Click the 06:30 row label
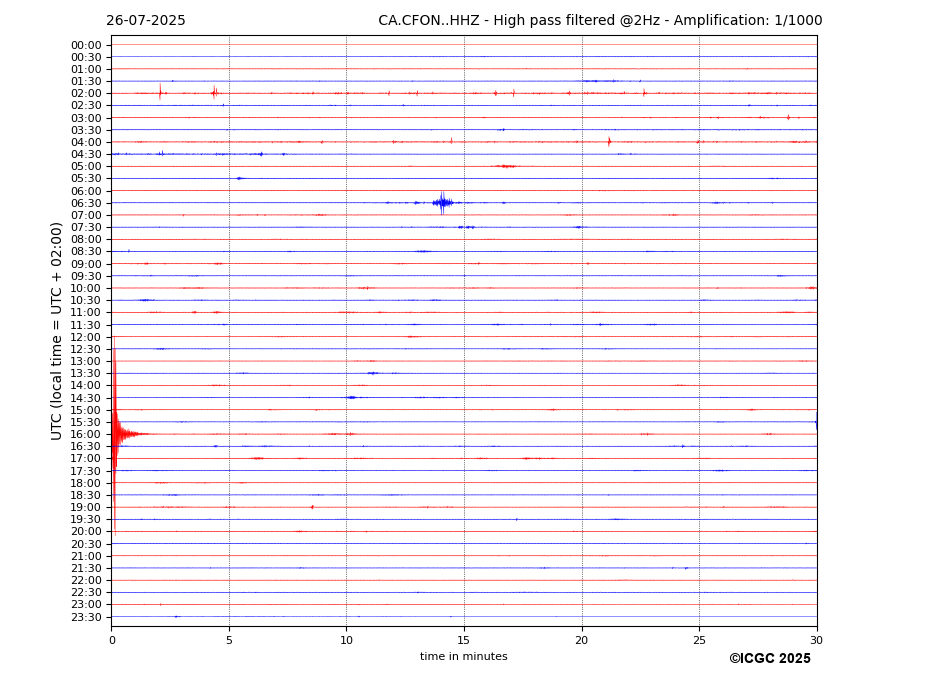The image size is (927, 696). pos(86,203)
